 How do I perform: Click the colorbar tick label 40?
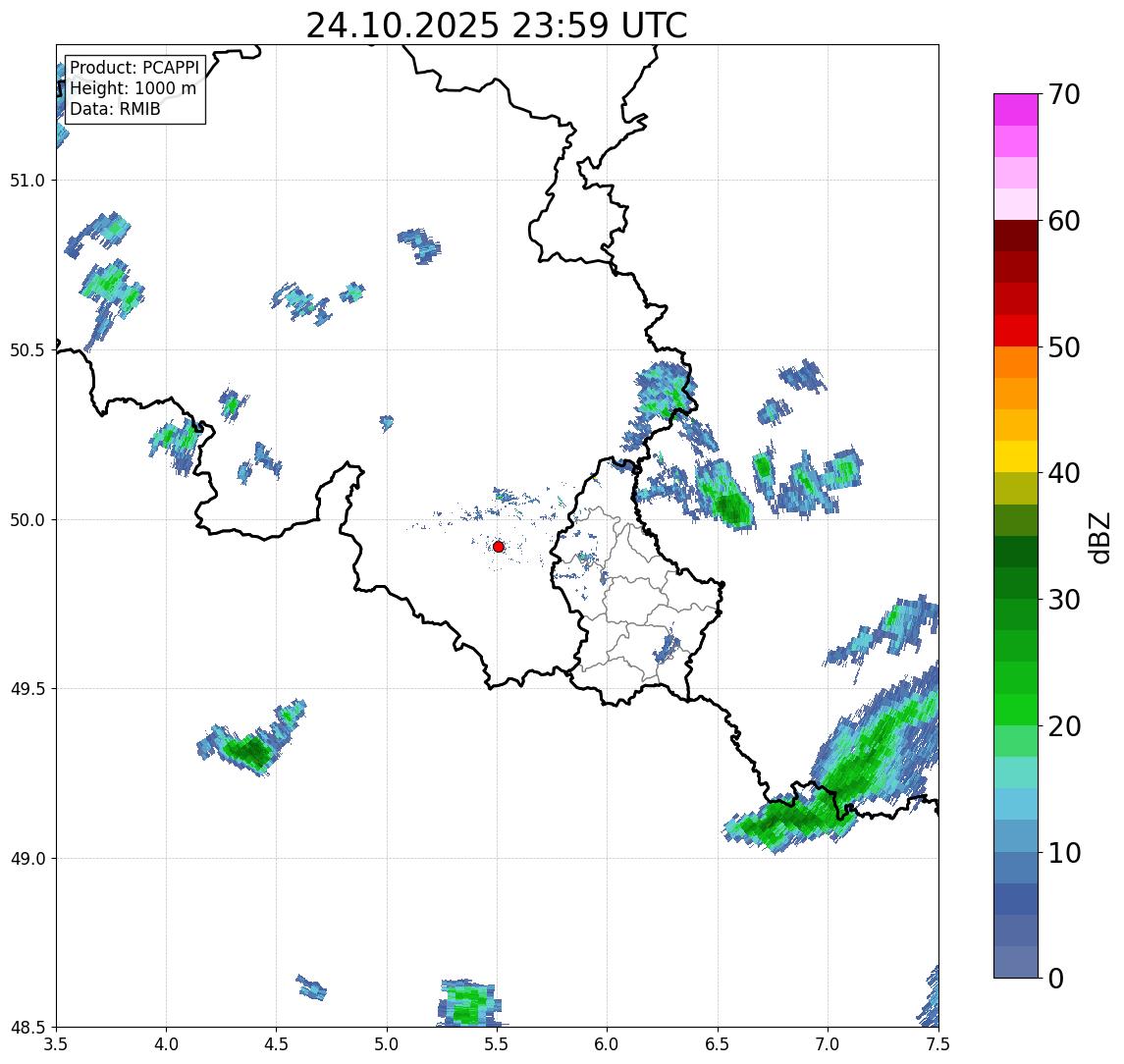click(1064, 473)
